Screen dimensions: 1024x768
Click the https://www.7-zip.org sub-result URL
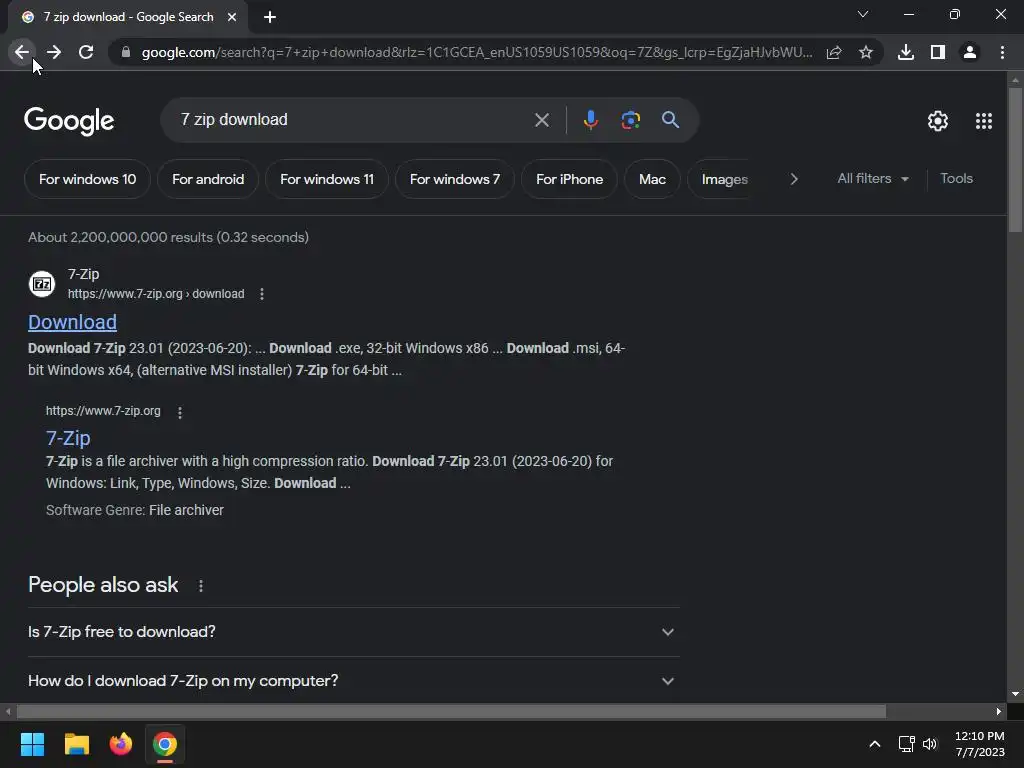pyautogui.click(x=103, y=411)
